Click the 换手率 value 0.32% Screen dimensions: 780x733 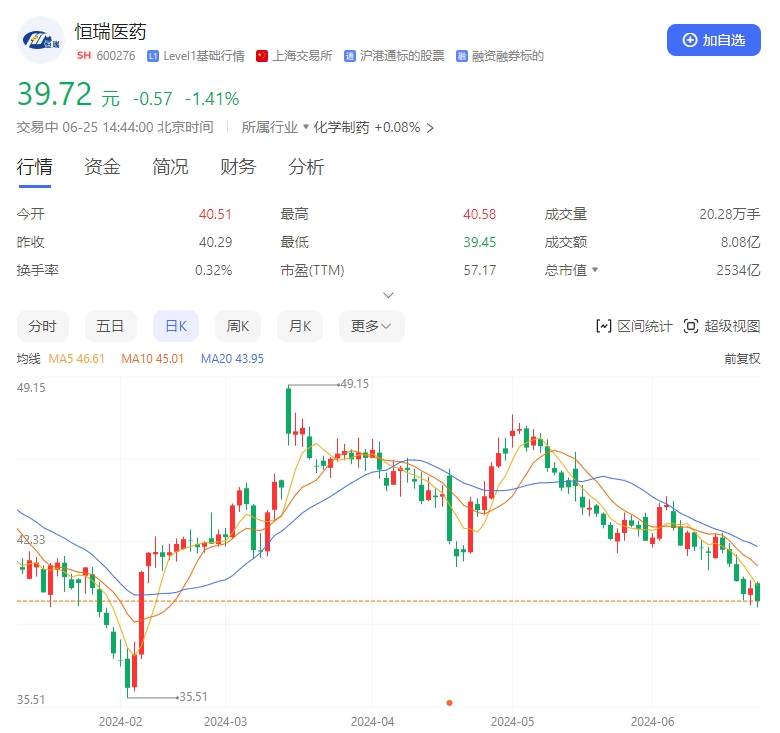point(213,270)
